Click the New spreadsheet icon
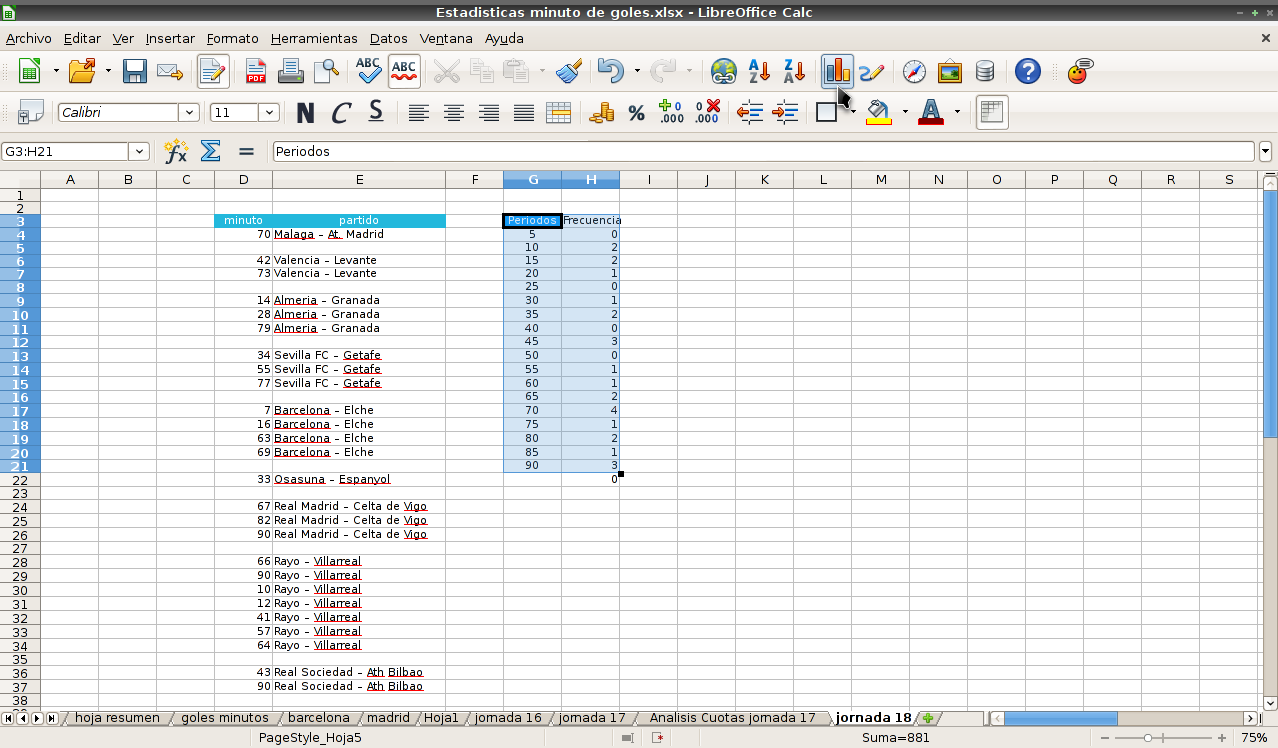This screenshot has width=1278, height=748. pyautogui.click(x=30, y=72)
